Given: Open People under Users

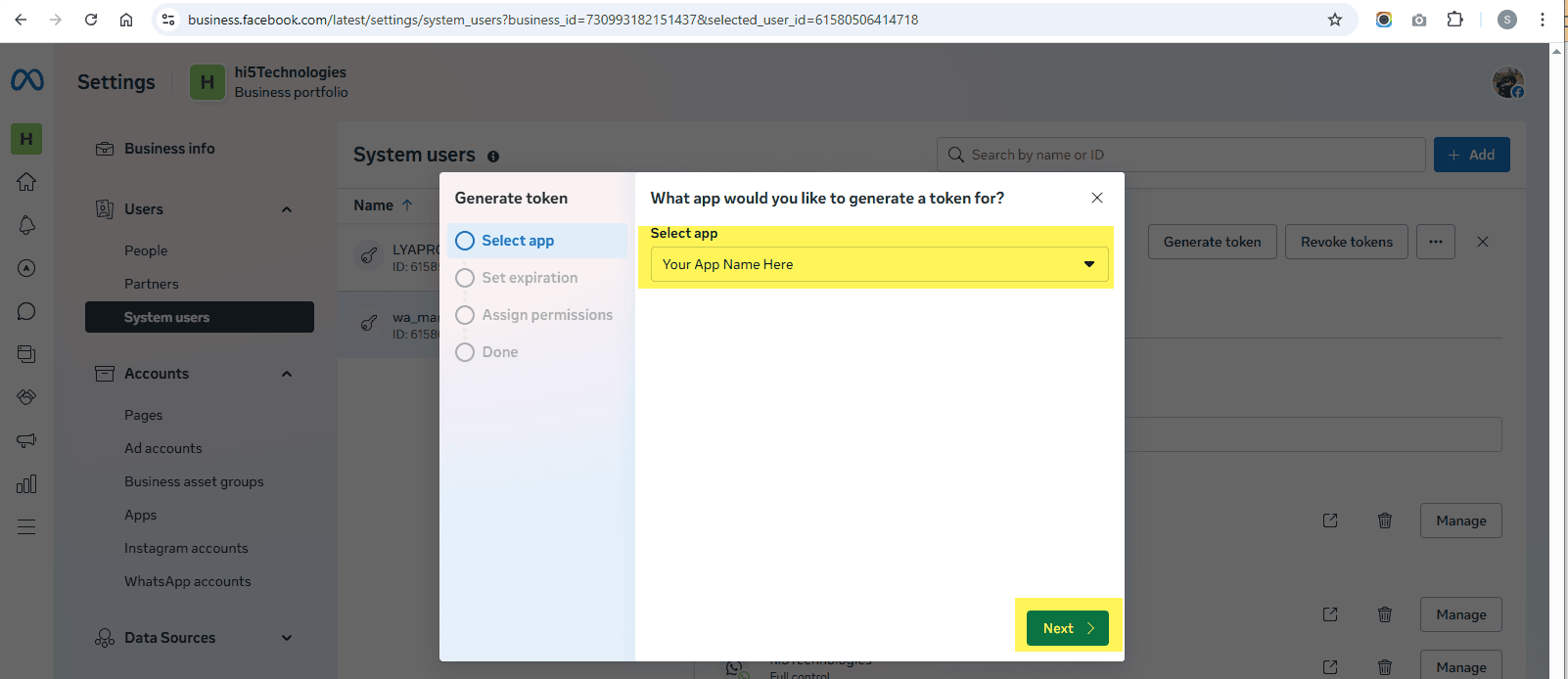Looking at the screenshot, I should point(146,250).
